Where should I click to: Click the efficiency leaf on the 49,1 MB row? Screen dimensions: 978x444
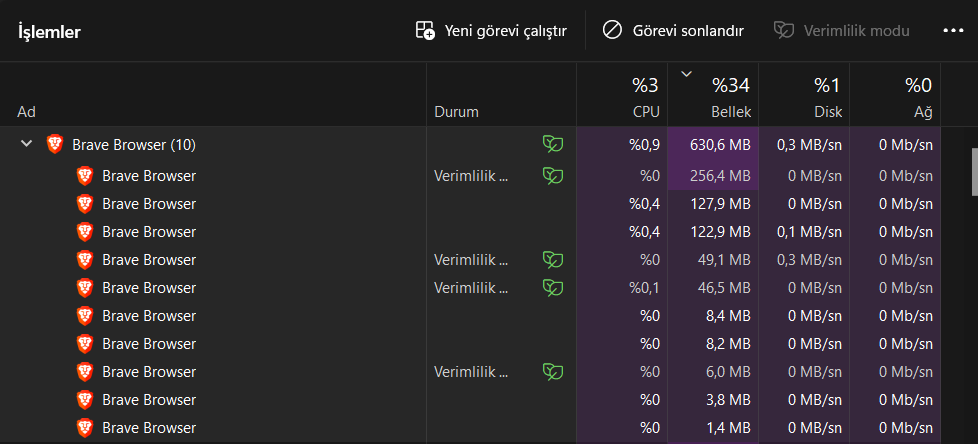(x=552, y=260)
